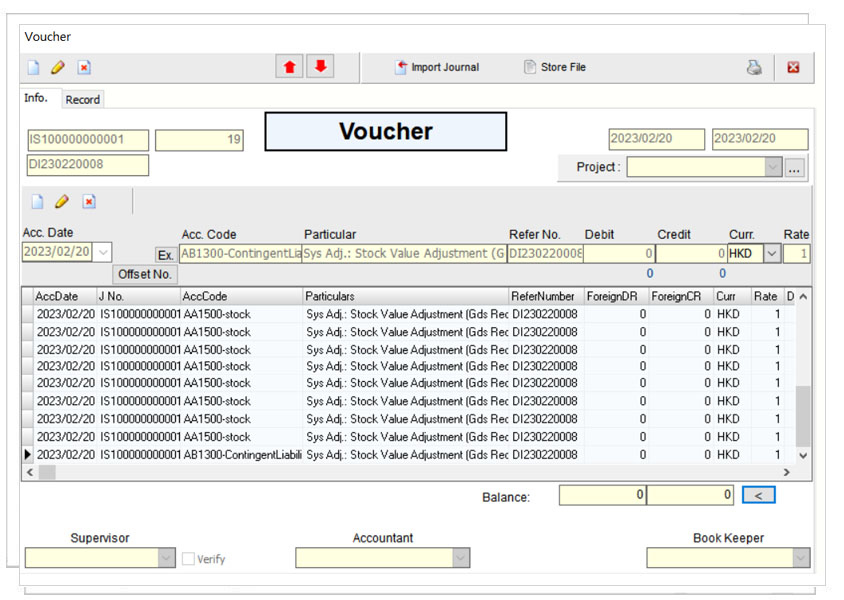Edit journal line with pencil icon

62,202
